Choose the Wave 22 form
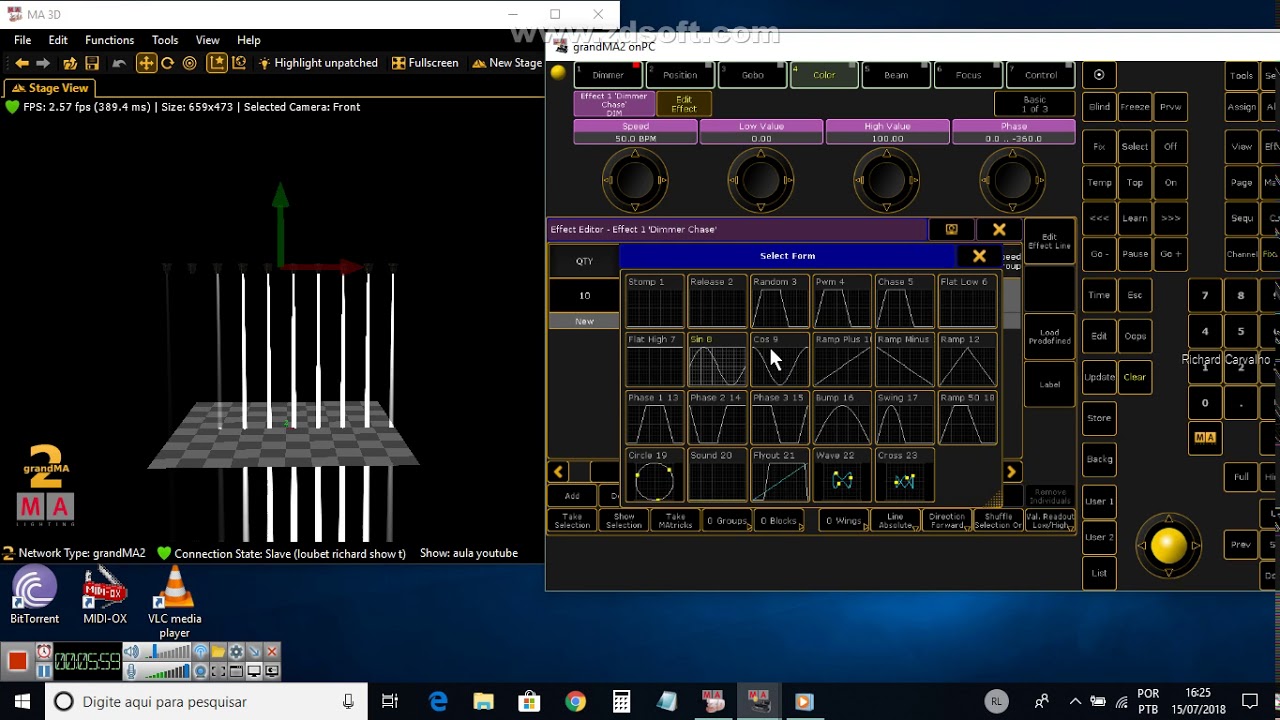This screenshot has width=1280, height=720. (842, 476)
